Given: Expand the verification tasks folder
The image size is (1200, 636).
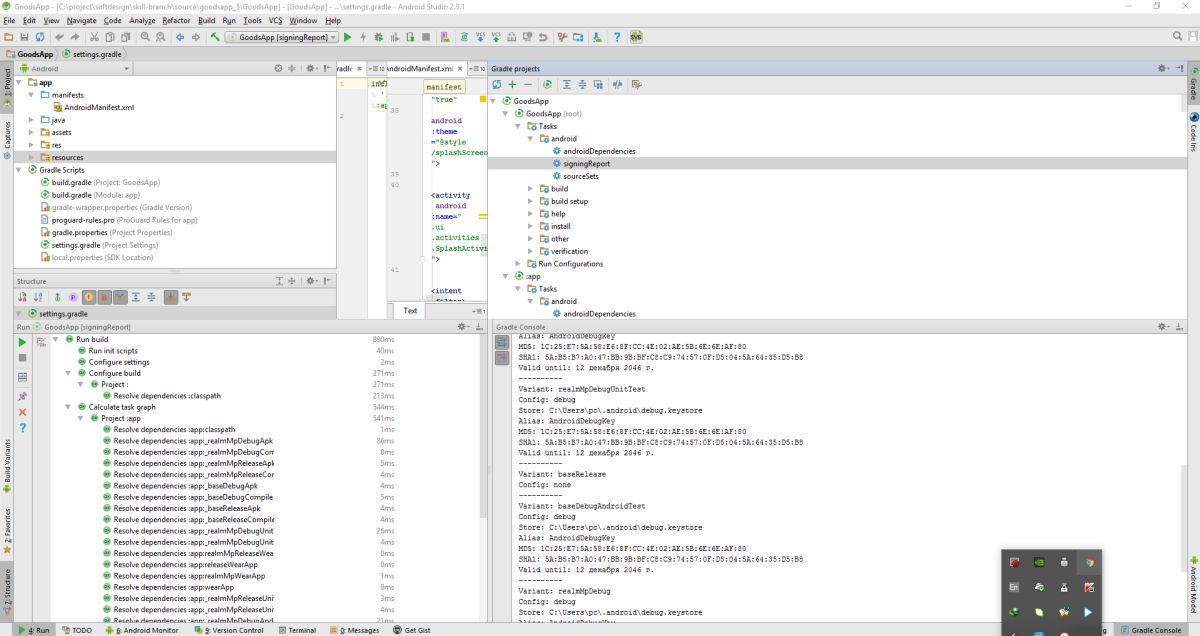Looking at the screenshot, I should [531, 251].
